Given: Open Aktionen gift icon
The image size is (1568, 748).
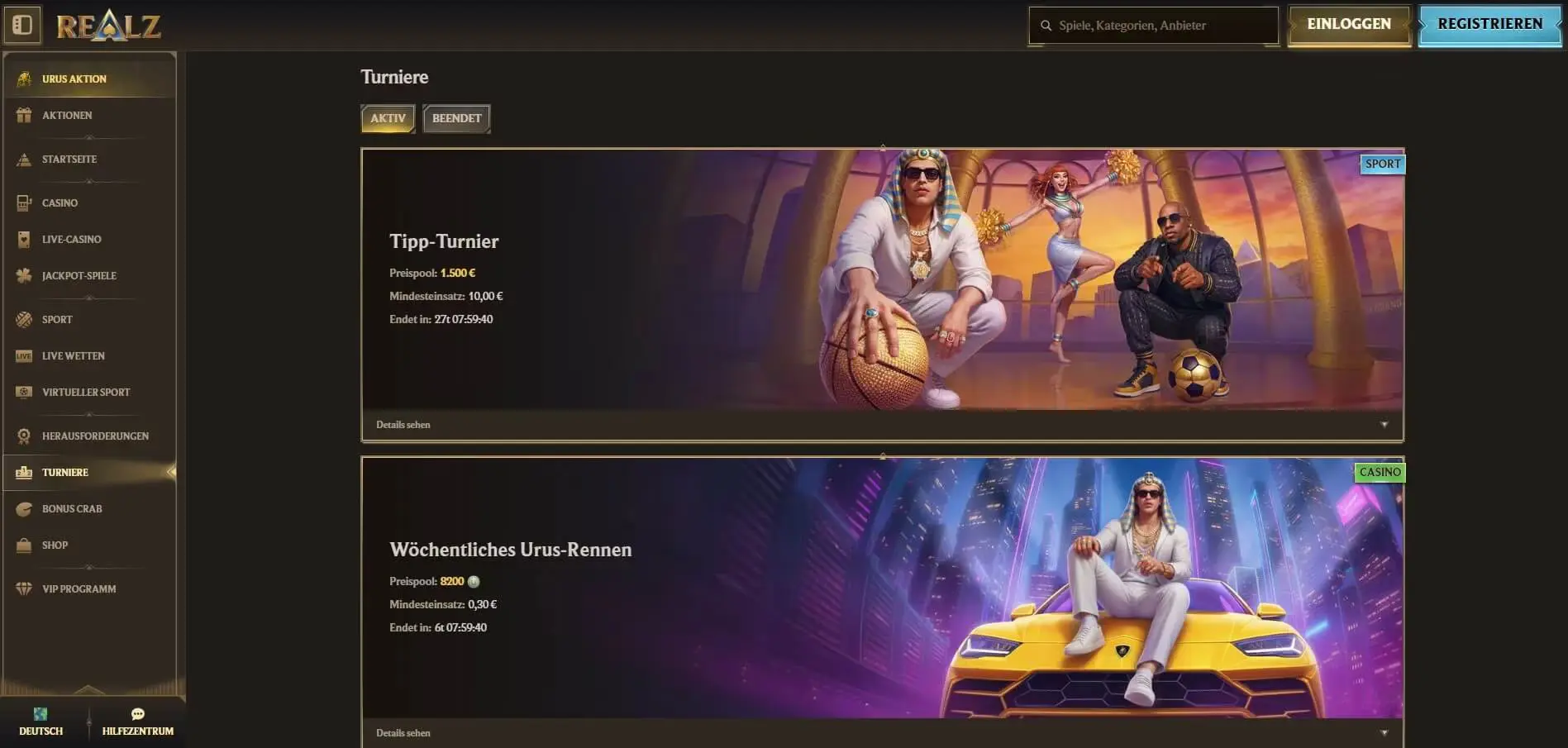Looking at the screenshot, I should [24, 115].
